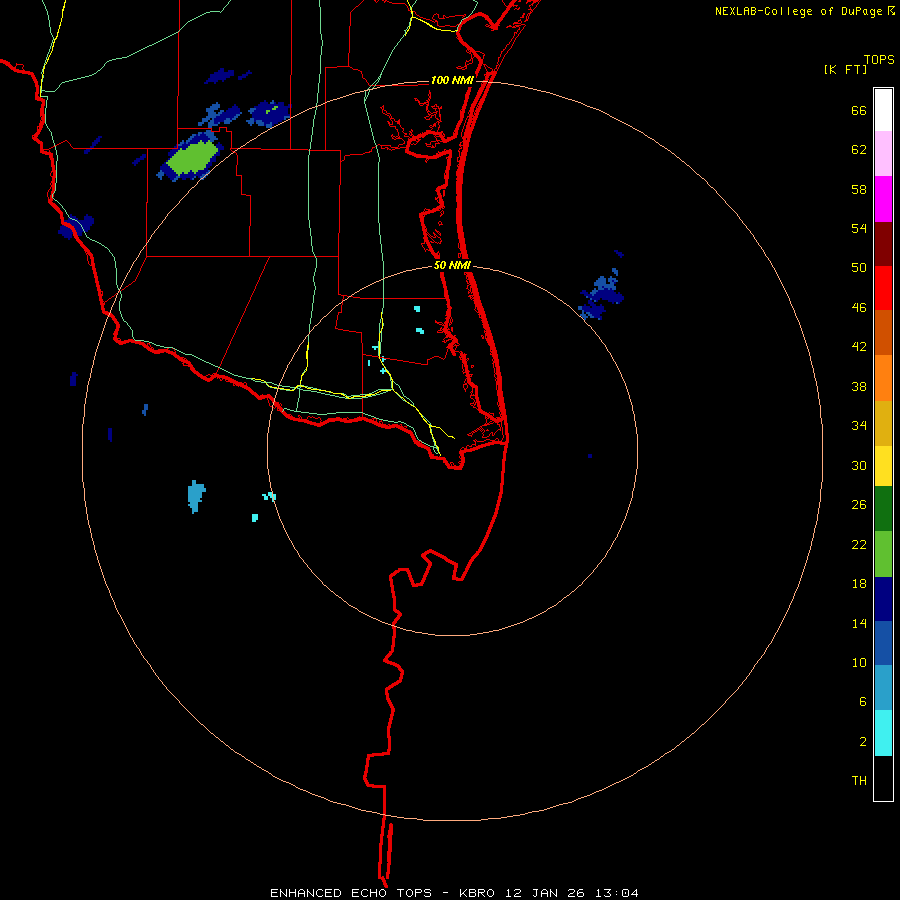Click the '46' legend value
The width and height of the screenshot is (900, 900).
[x=859, y=308]
